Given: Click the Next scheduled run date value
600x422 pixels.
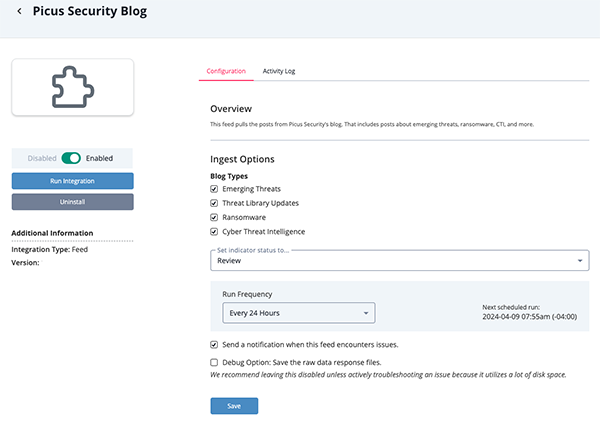Looking at the screenshot, I should coord(530,317).
